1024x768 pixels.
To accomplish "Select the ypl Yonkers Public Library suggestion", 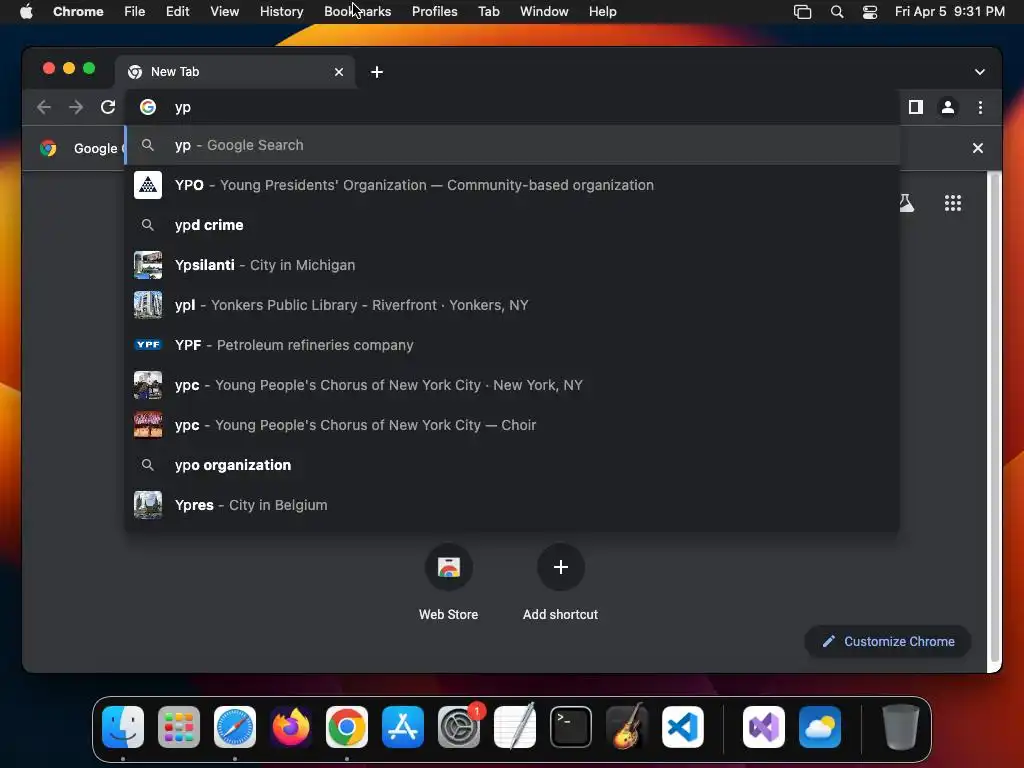I will coord(512,305).
